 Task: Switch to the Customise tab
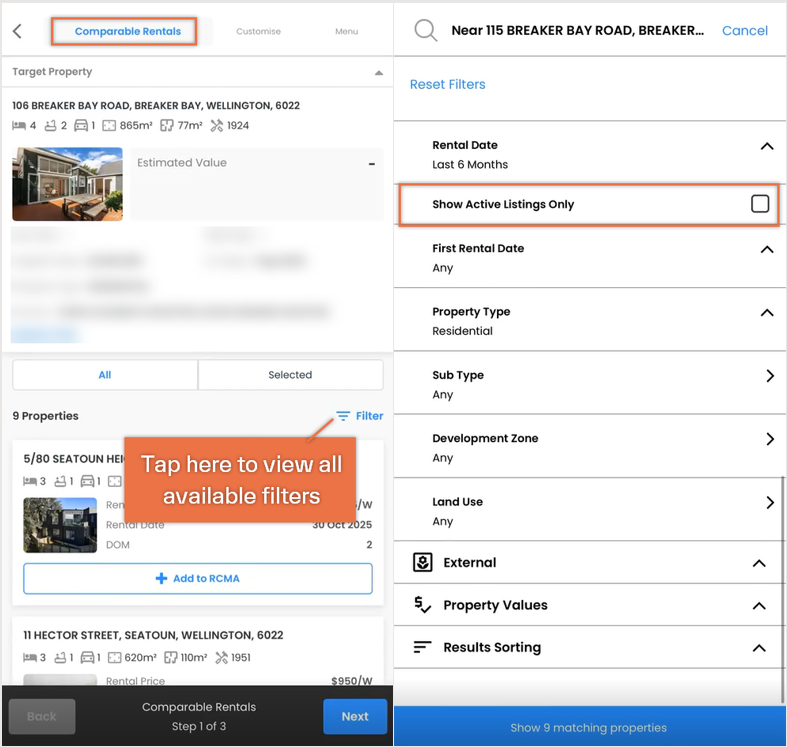tap(258, 31)
